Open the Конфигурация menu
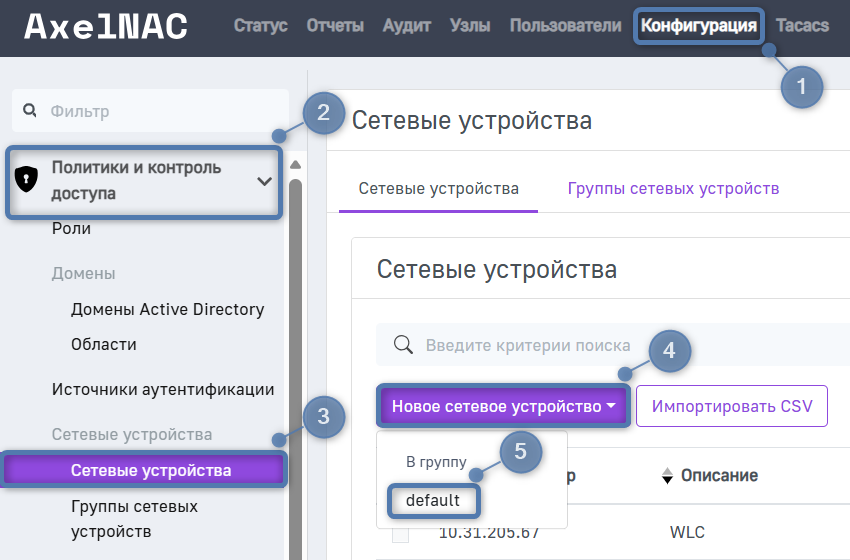The width and height of the screenshot is (850, 560). tap(699, 26)
